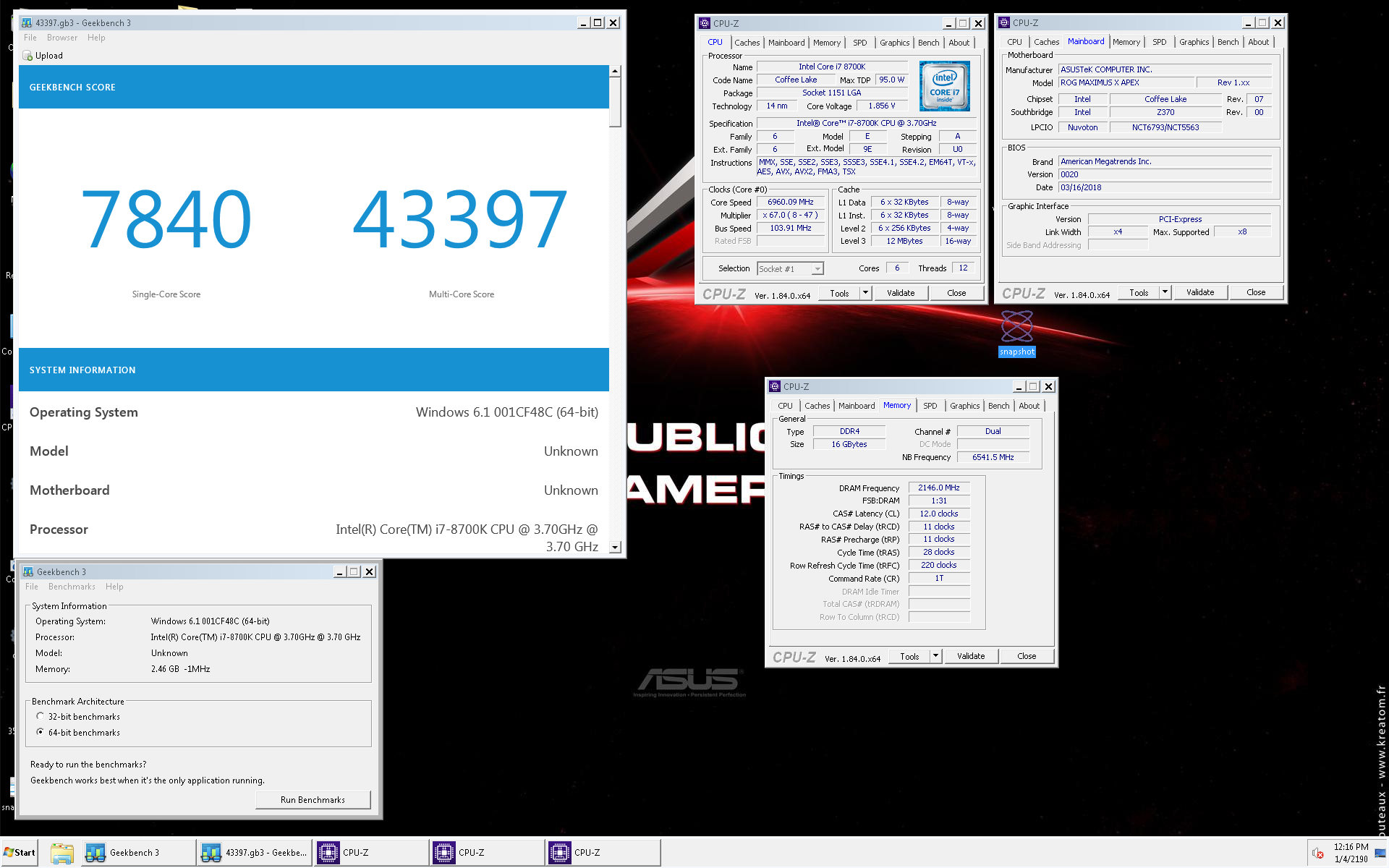
Task: Click Run Benchmarks button
Action: 313,800
